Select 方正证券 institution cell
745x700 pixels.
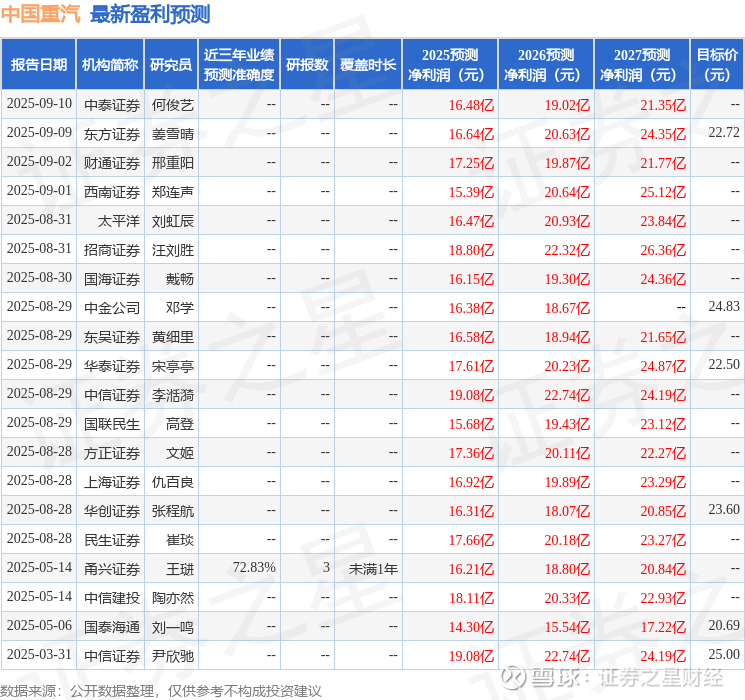click(x=112, y=453)
